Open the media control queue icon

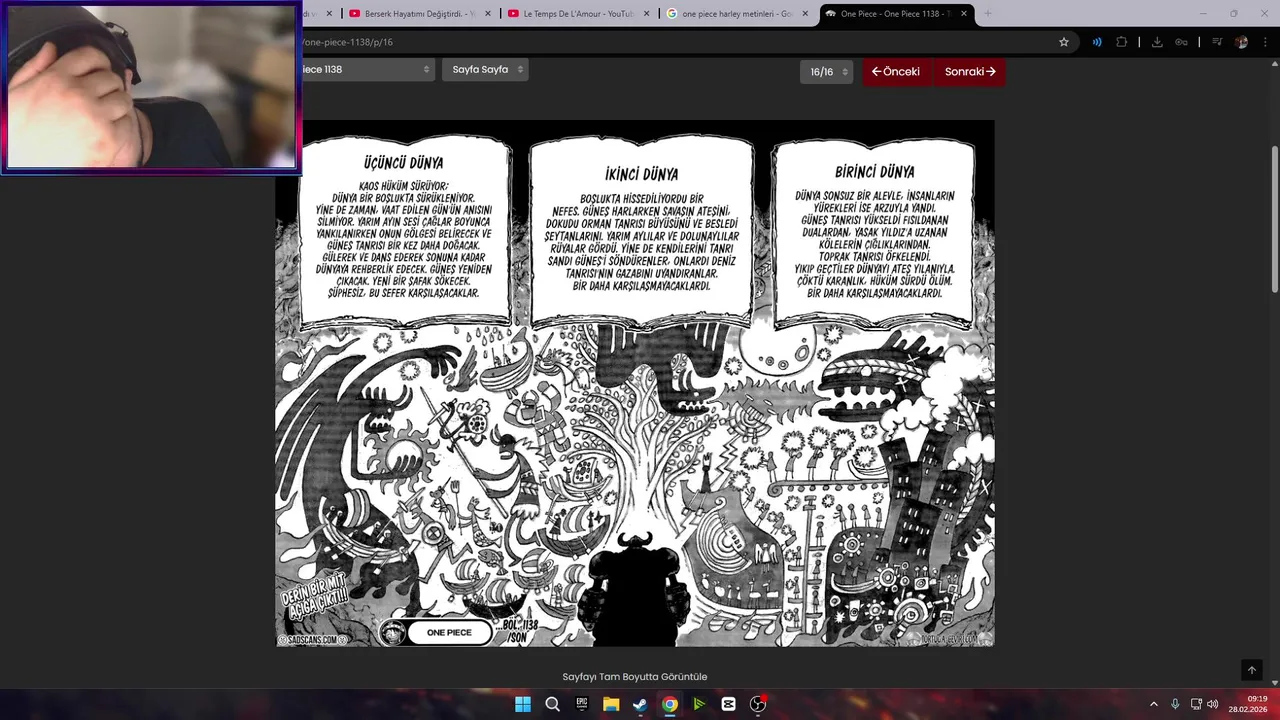tap(1217, 42)
